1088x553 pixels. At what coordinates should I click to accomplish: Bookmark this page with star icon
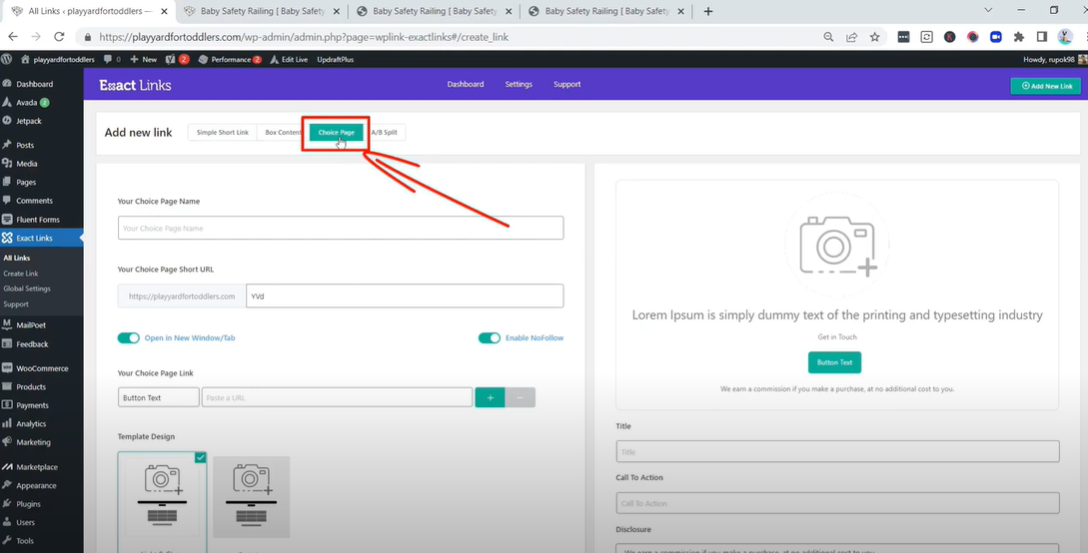click(874, 37)
